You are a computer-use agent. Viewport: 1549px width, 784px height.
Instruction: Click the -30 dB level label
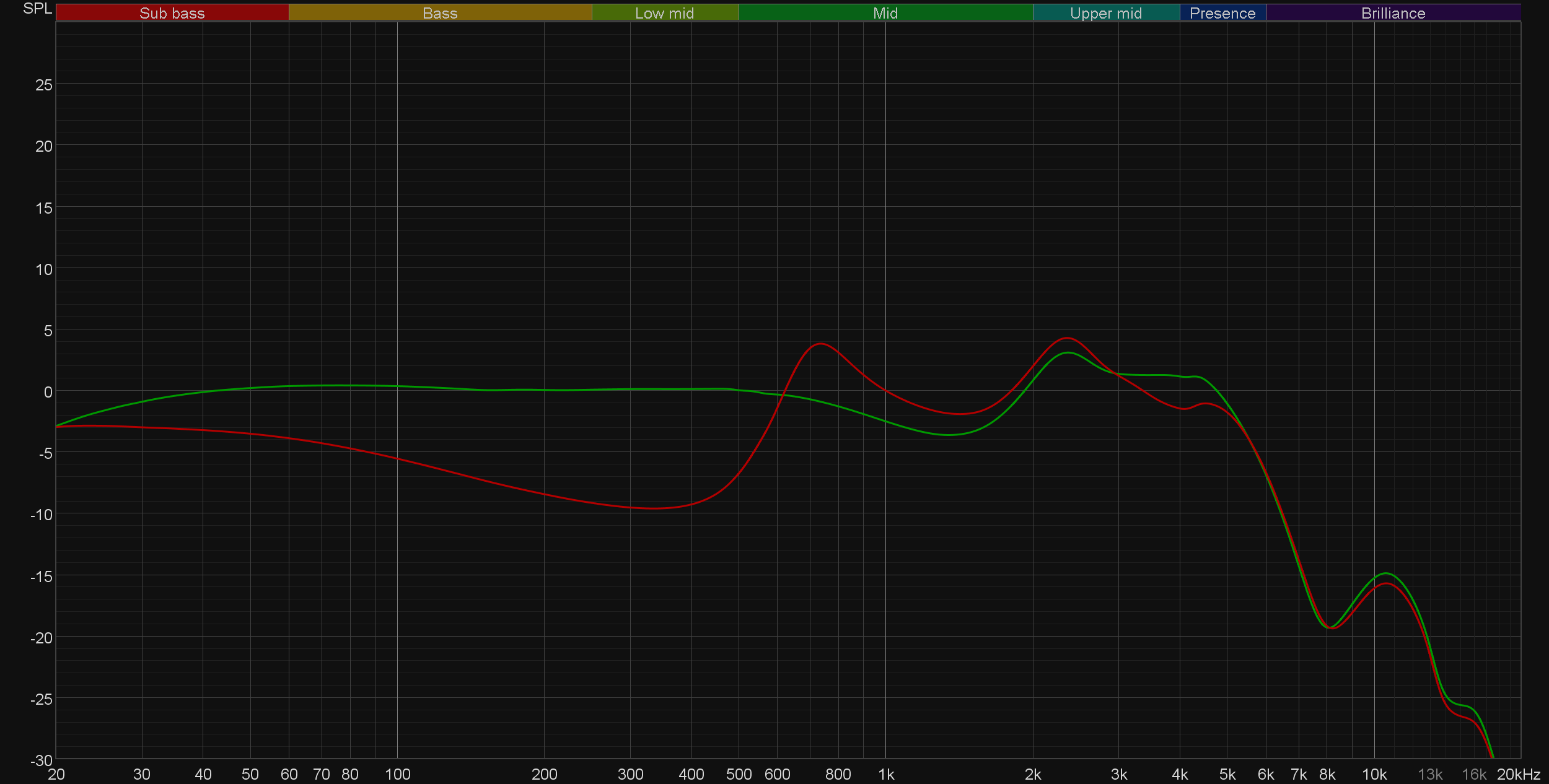pyautogui.click(x=42, y=760)
